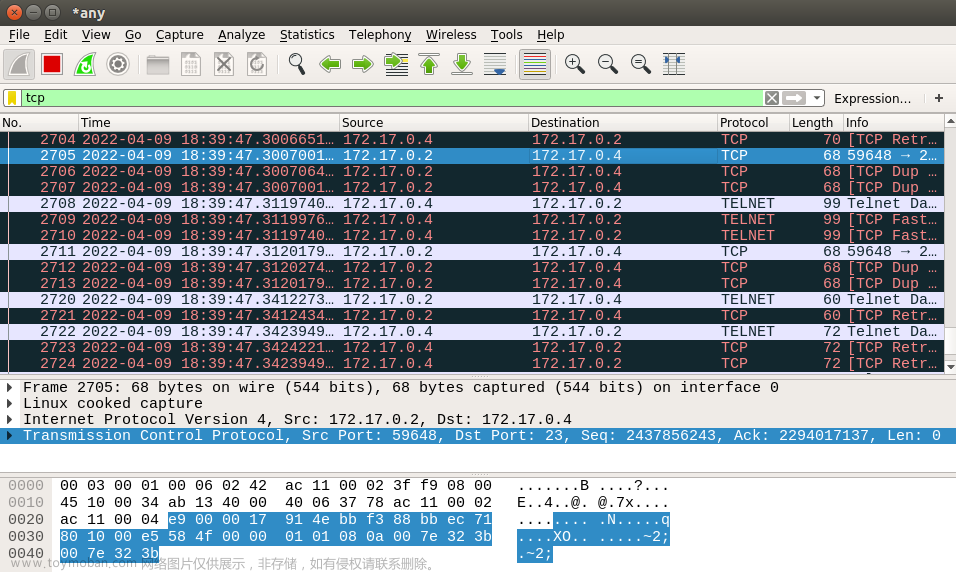
Task: Open the Tools menu
Action: (x=506, y=35)
